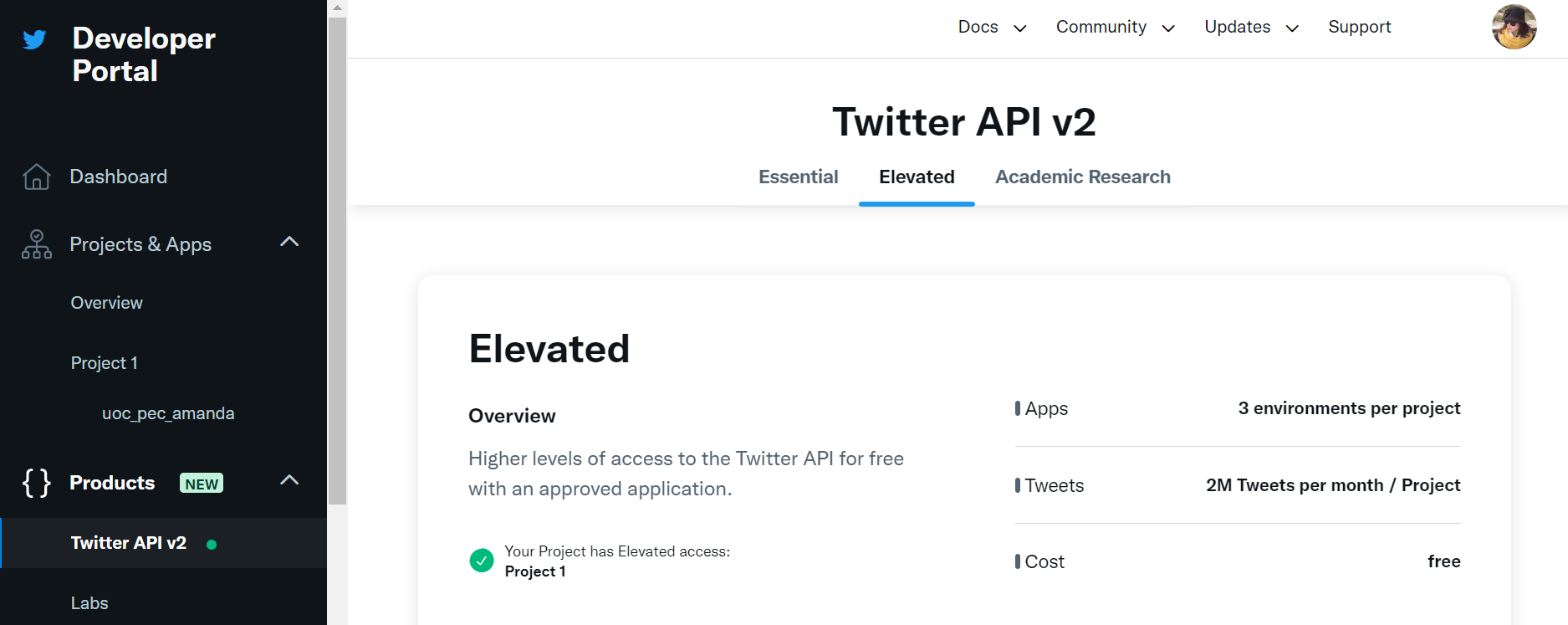Collapse the Products section chevron
1568x625 pixels.
(289, 480)
